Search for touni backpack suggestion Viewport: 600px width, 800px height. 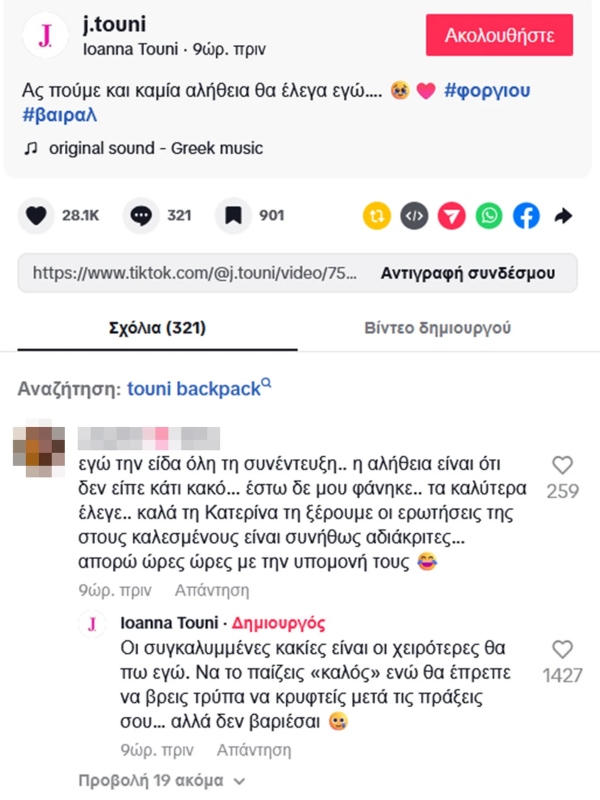click(x=194, y=389)
